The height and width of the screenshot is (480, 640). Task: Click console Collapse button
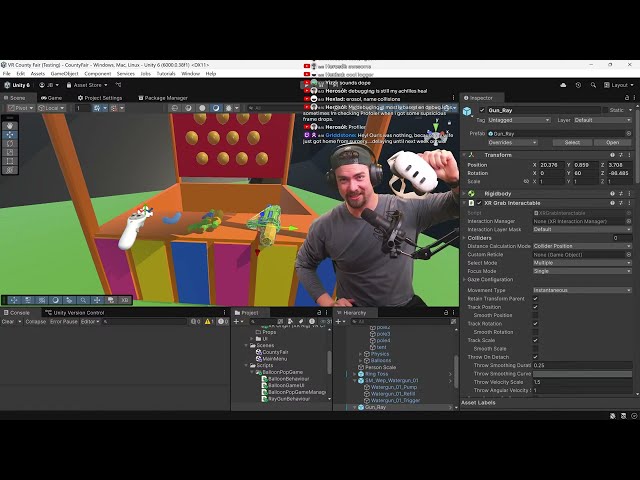(36, 322)
